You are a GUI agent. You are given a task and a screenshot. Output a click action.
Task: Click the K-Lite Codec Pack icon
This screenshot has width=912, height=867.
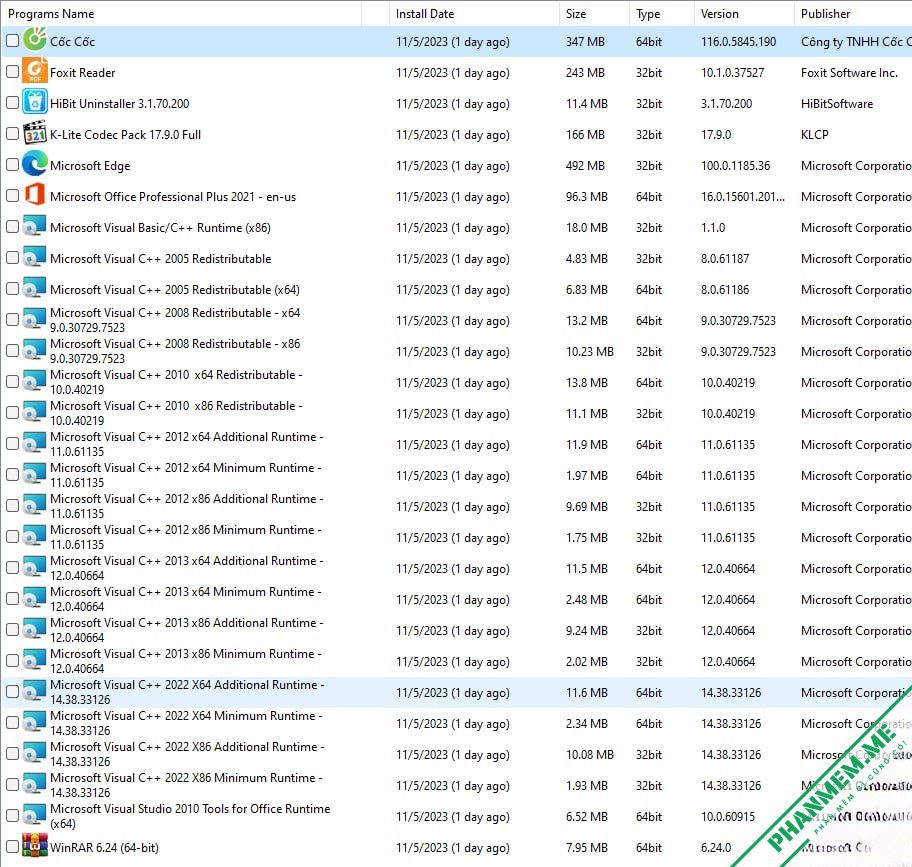pyautogui.click(x=35, y=133)
